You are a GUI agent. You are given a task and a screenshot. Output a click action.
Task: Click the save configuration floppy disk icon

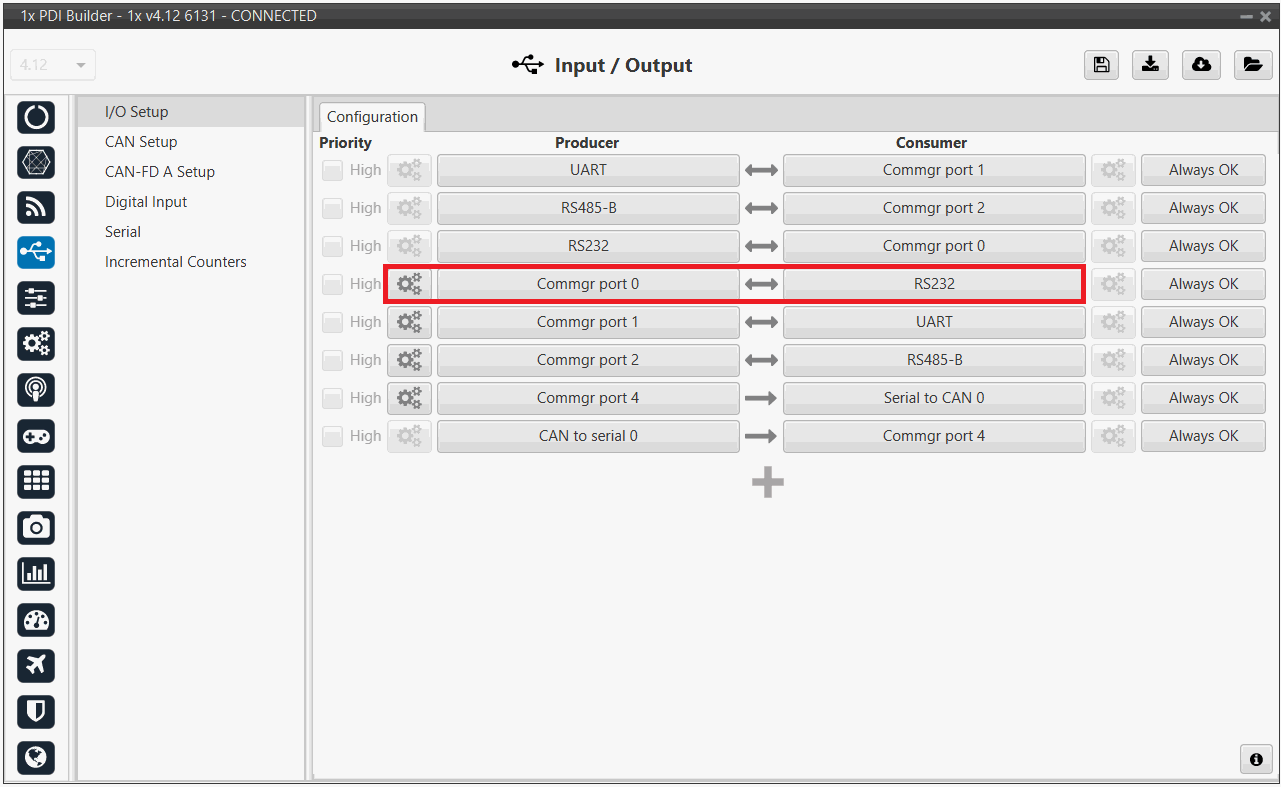(1101, 65)
